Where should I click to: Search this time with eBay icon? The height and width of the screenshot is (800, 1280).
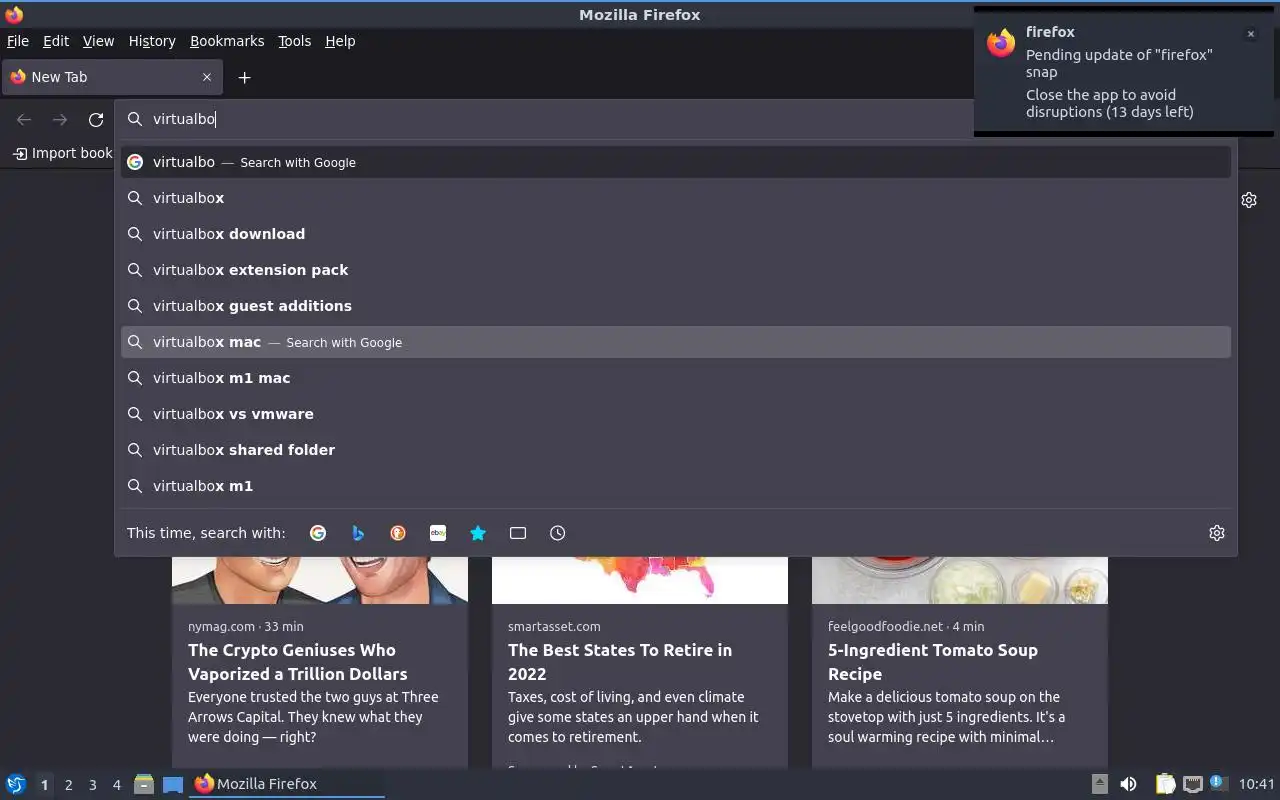tap(438, 533)
